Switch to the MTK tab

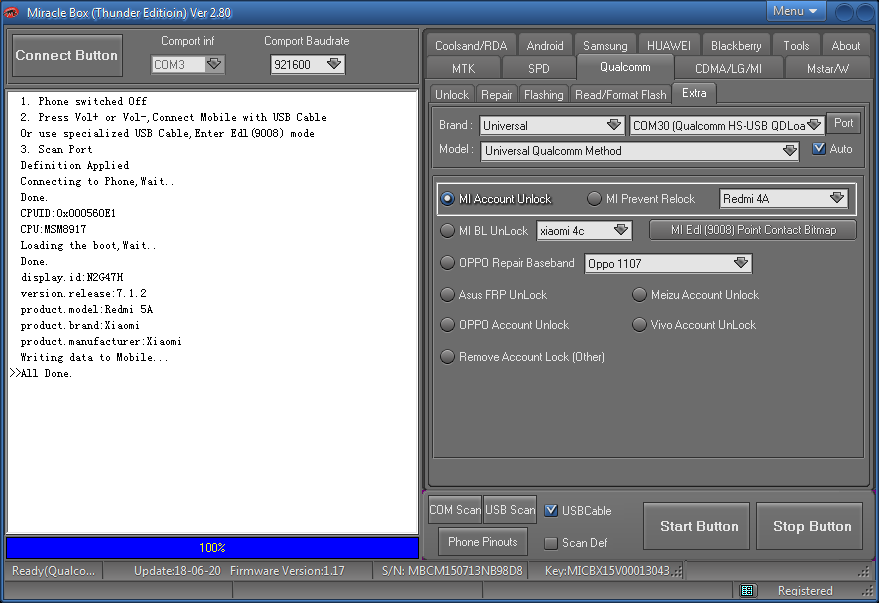(463, 68)
